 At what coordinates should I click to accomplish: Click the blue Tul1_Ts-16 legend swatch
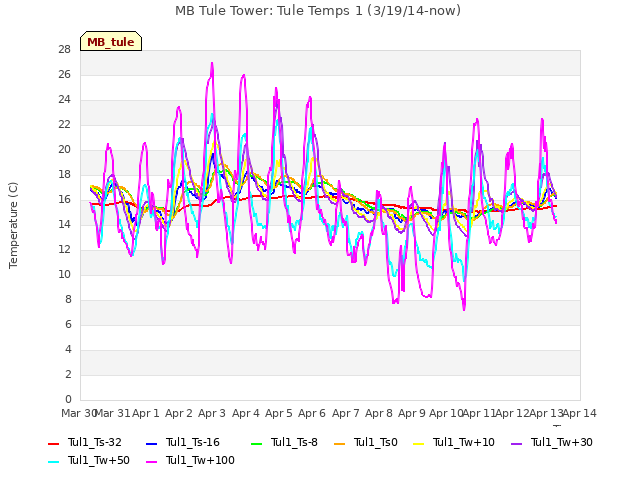(151, 443)
